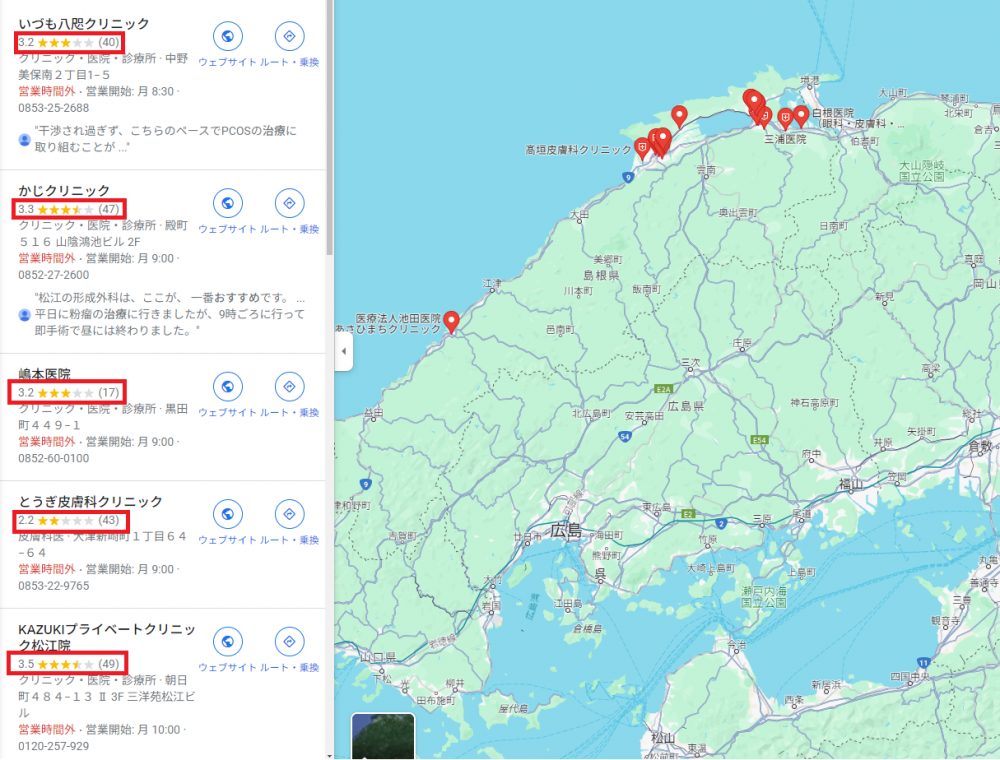Click 広島 city label on map
1000x760 pixels.
click(x=566, y=530)
